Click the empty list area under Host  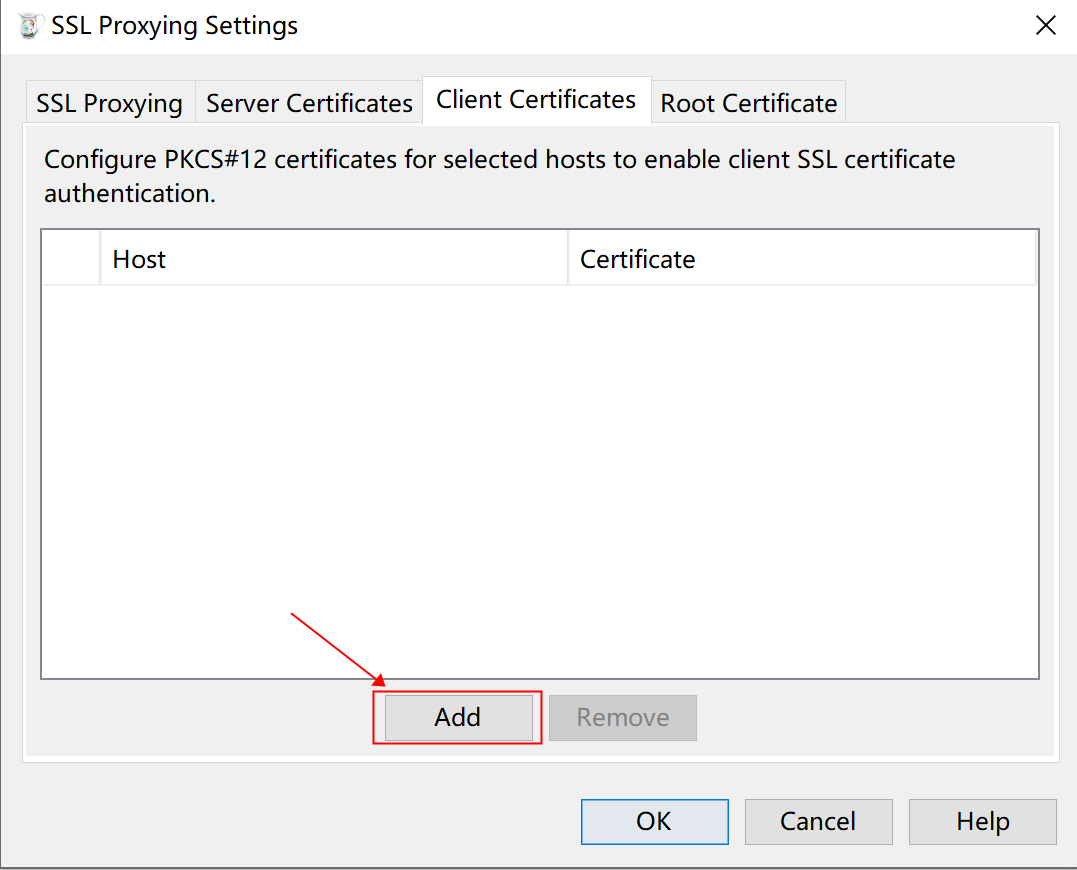pos(333,470)
